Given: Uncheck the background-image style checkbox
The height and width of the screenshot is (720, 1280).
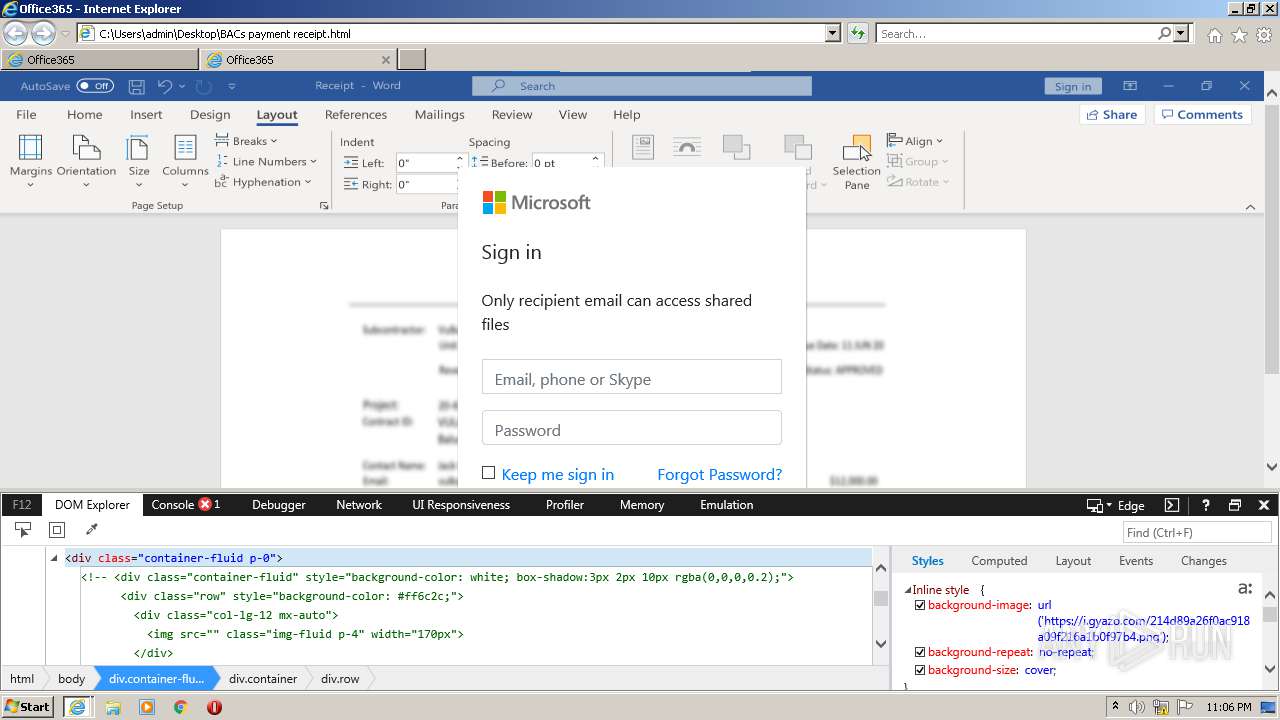Looking at the screenshot, I should pos(920,605).
